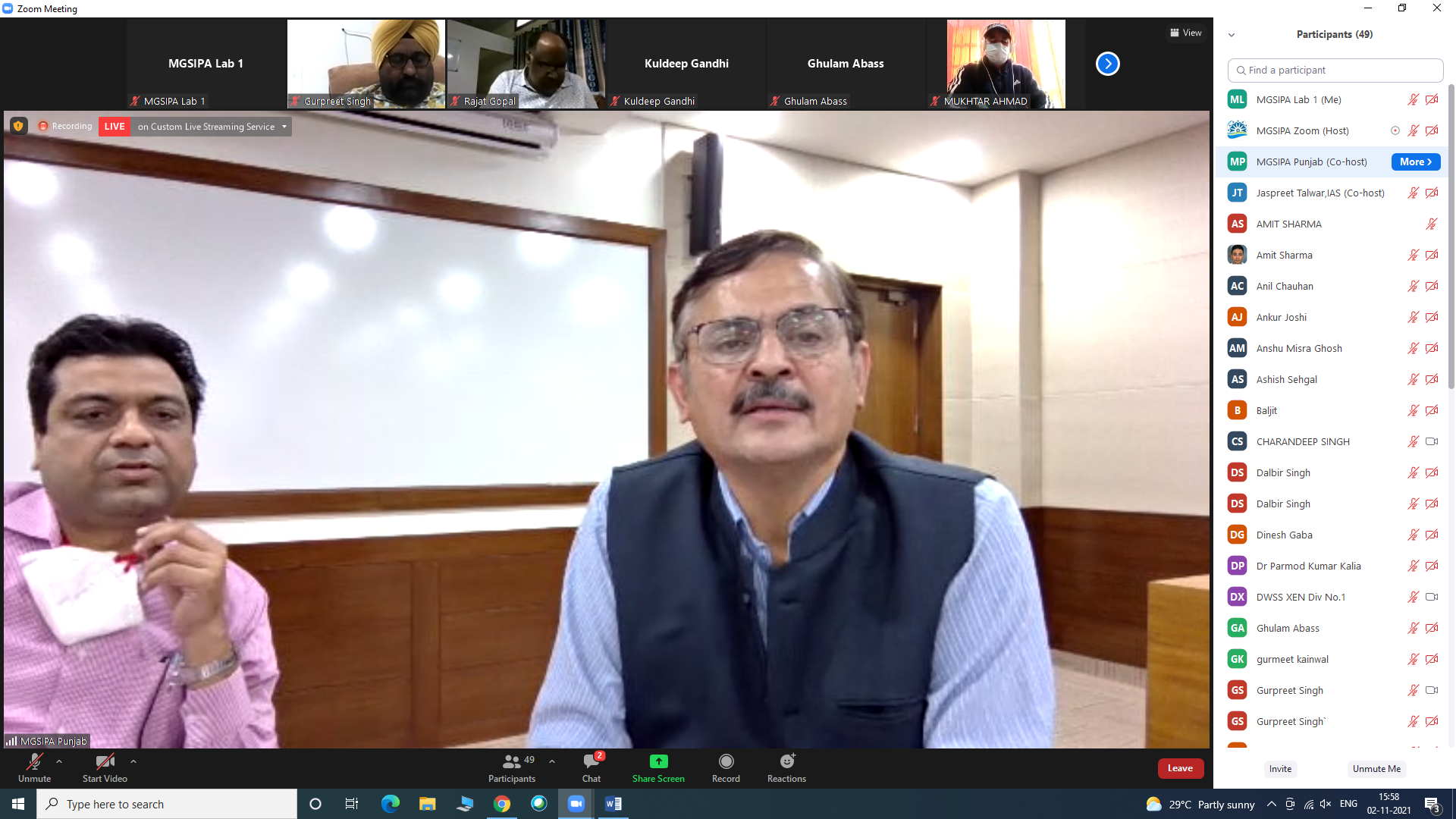Click the muted mic icon for gurmeet kainwal
Screen dimensions: 1456x819
(x=1413, y=659)
